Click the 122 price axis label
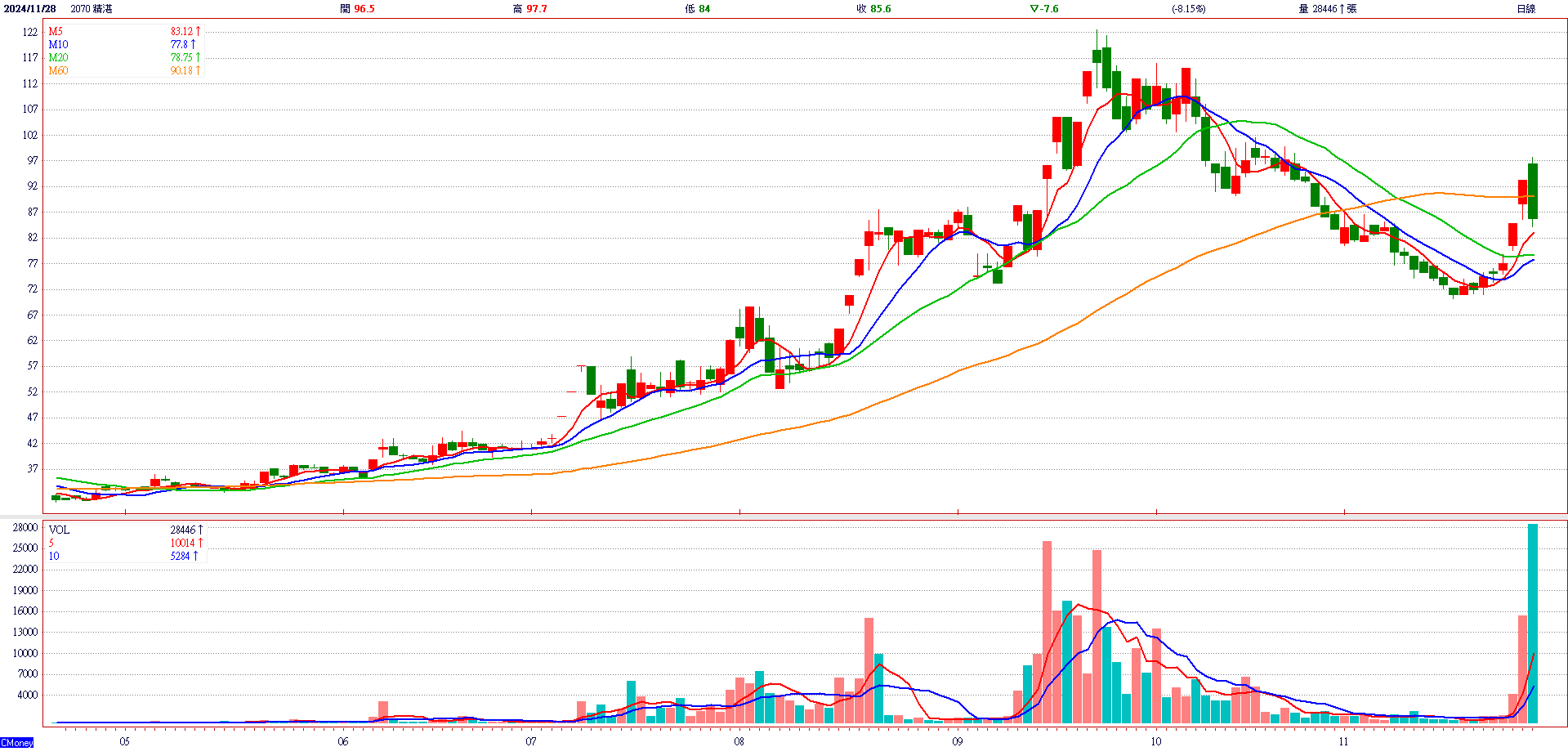 point(30,32)
